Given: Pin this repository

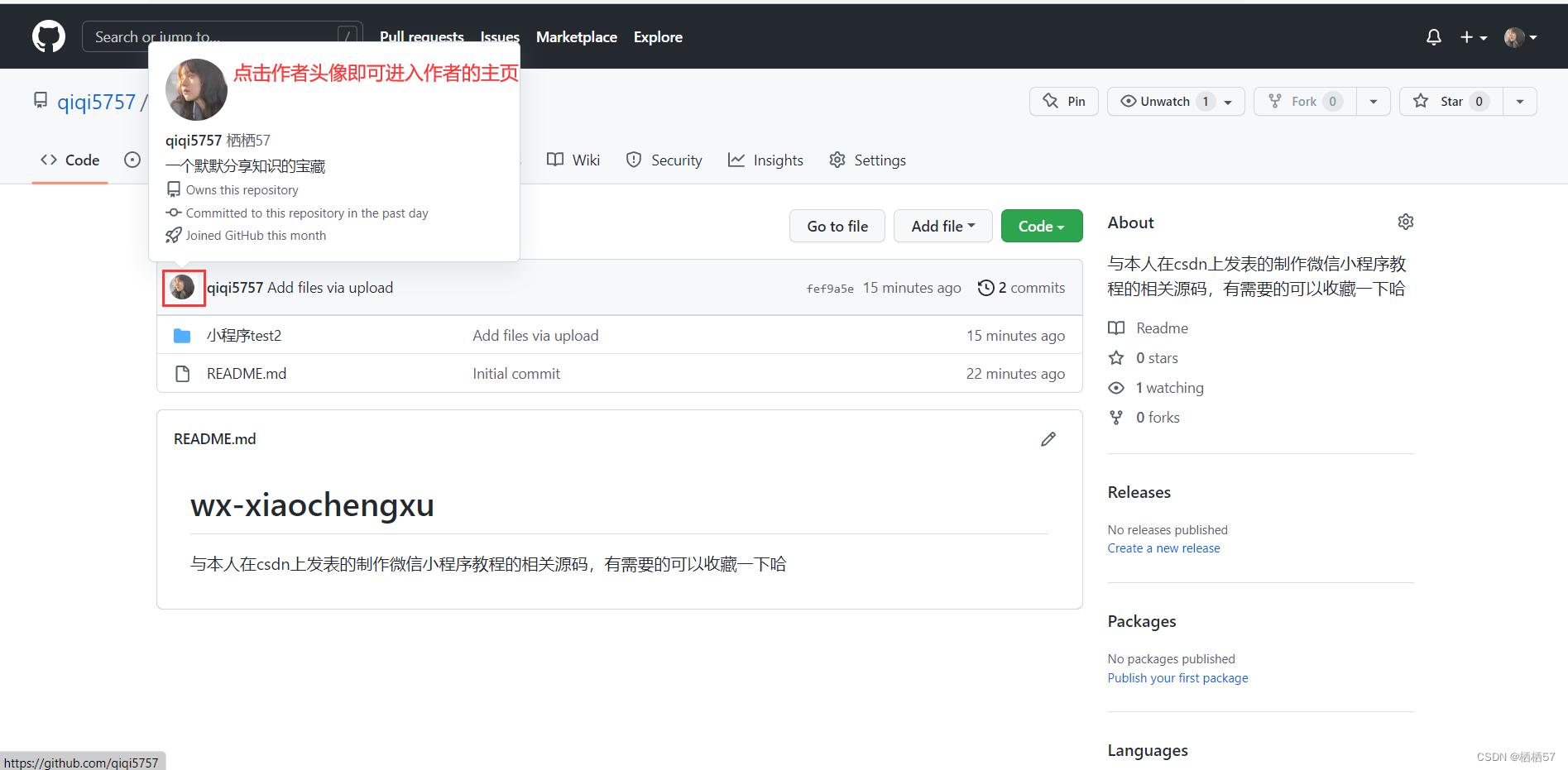Looking at the screenshot, I should (1064, 101).
